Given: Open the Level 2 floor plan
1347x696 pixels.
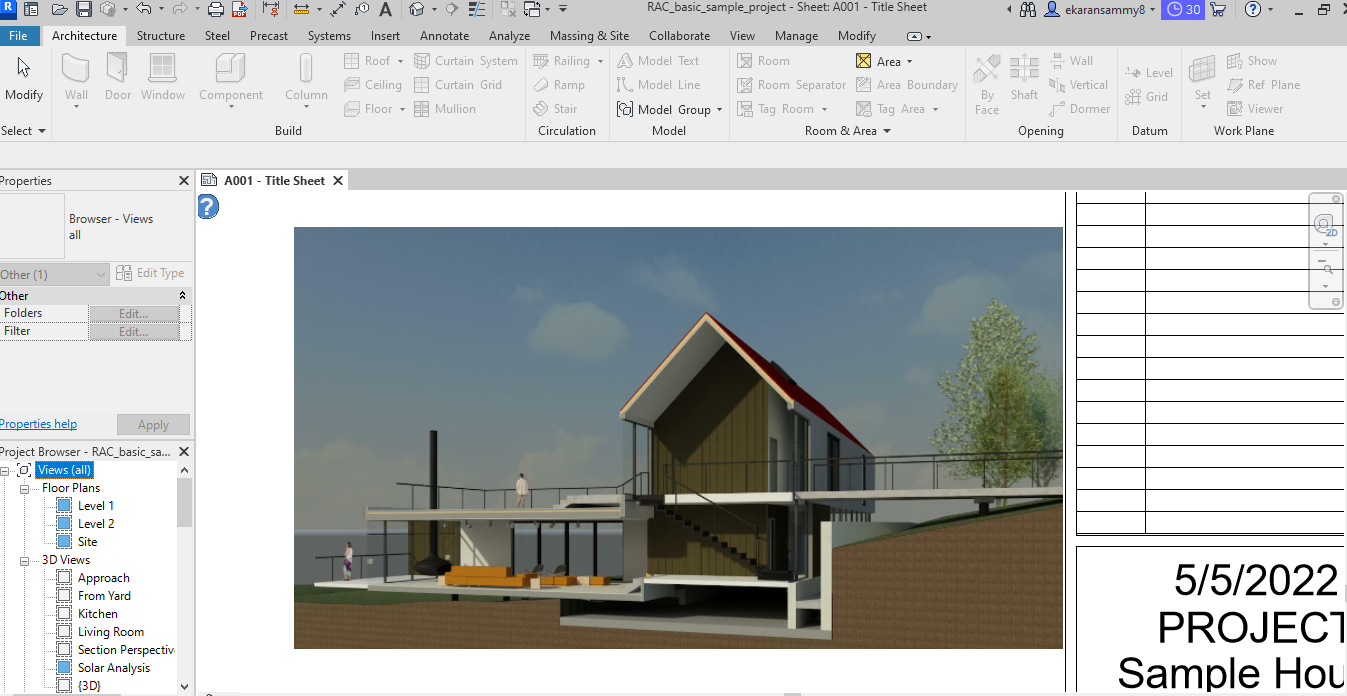Looking at the screenshot, I should tap(96, 524).
